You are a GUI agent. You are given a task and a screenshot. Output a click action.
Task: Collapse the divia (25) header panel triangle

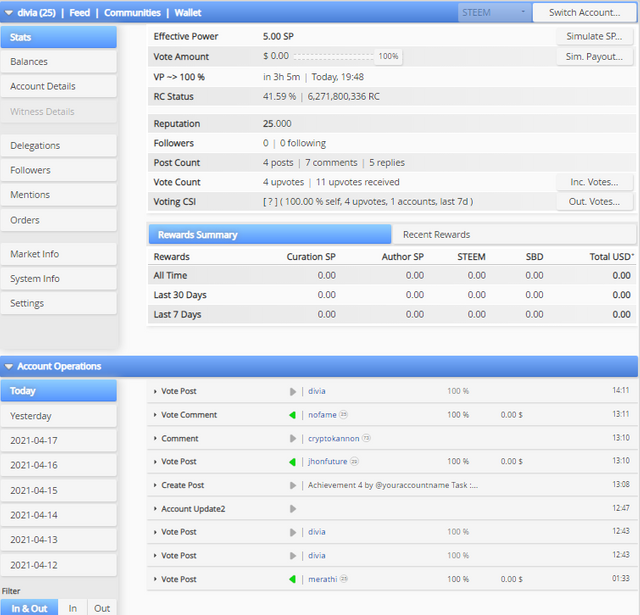pos(9,13)
